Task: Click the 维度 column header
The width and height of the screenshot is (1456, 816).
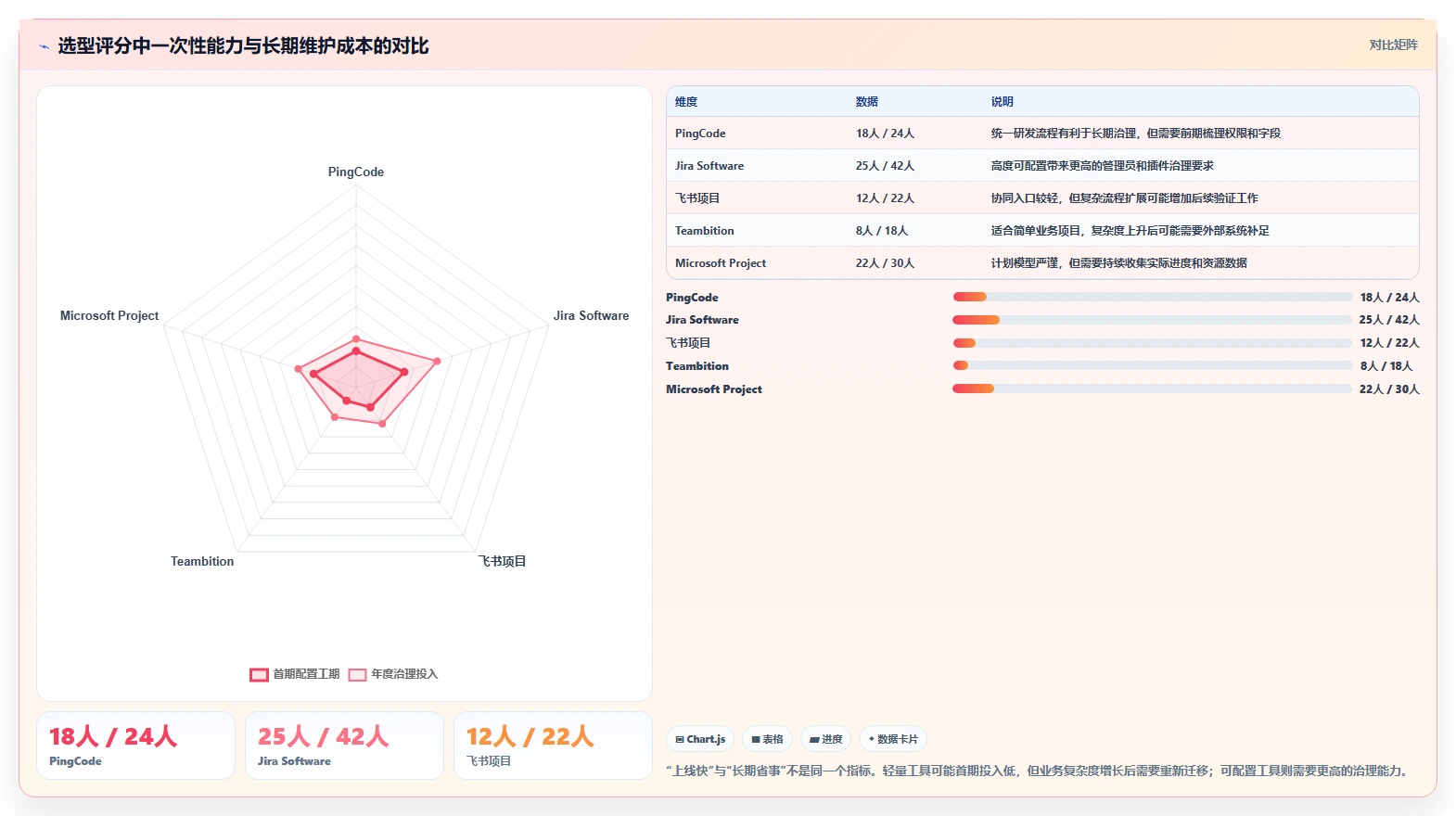Action: coord(686,102)
